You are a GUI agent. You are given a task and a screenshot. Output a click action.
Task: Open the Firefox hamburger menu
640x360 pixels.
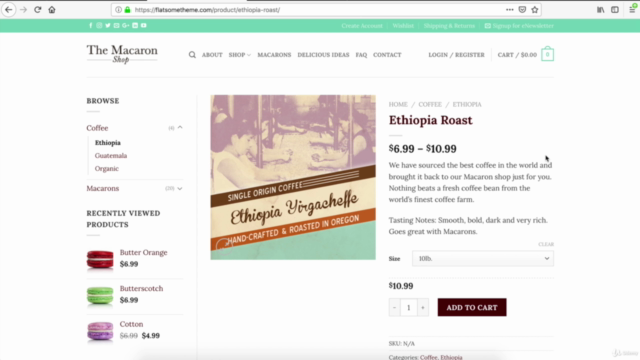632,9
